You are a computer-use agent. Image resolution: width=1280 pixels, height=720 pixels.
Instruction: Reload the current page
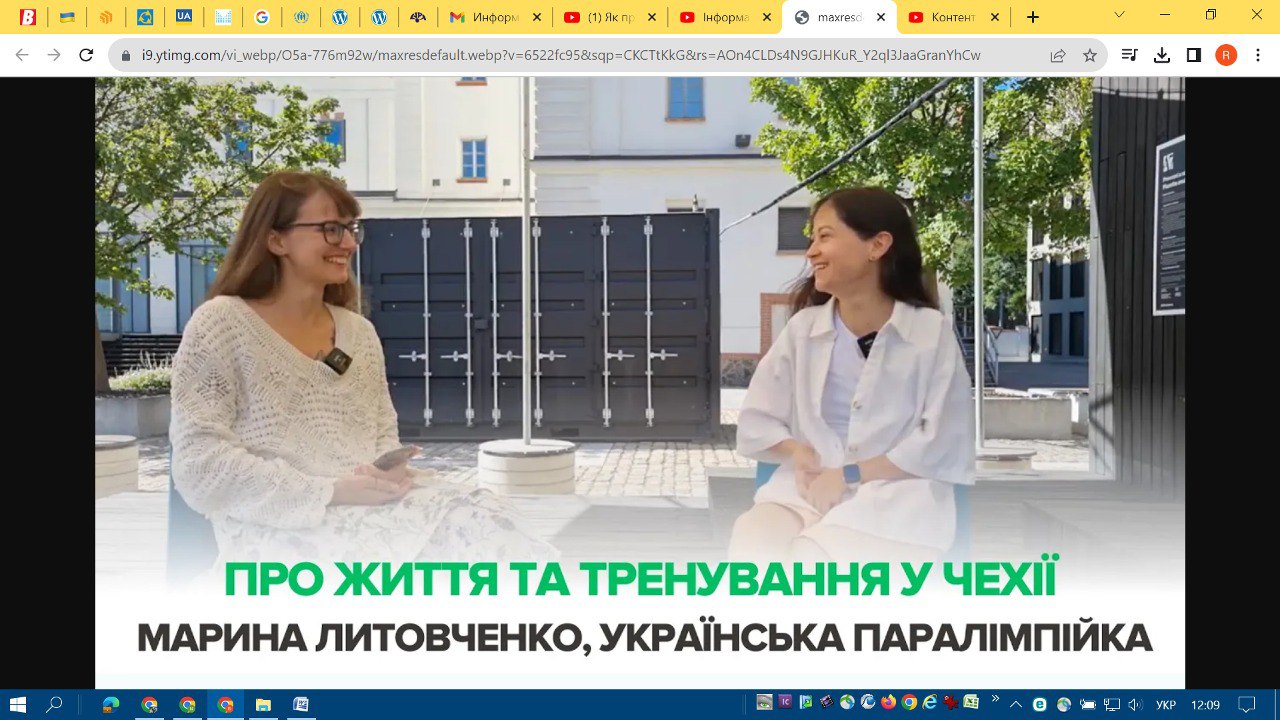86,56
